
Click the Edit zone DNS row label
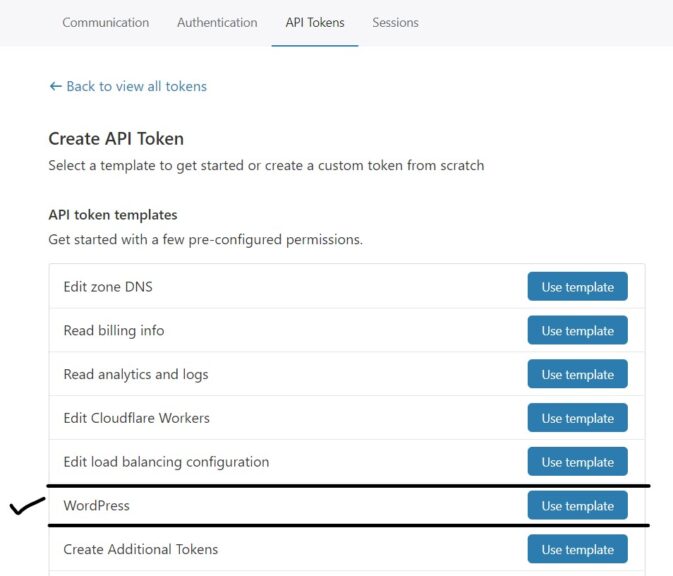coord(108,286)
